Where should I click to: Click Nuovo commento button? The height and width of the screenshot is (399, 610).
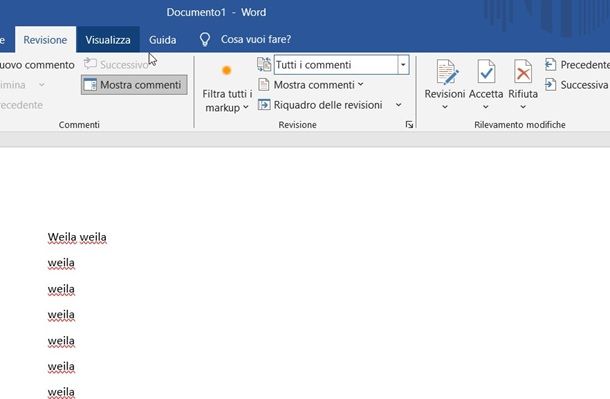[37, 65]
